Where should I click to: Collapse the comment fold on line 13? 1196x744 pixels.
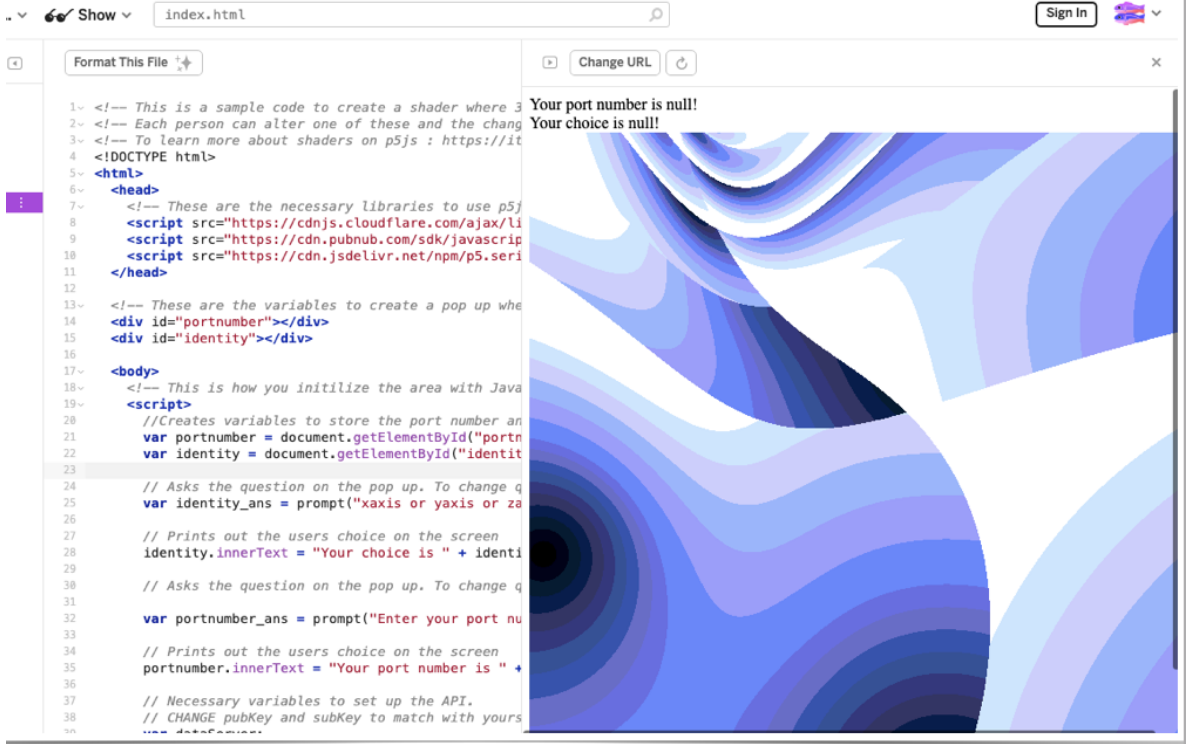tap(81, 305)
